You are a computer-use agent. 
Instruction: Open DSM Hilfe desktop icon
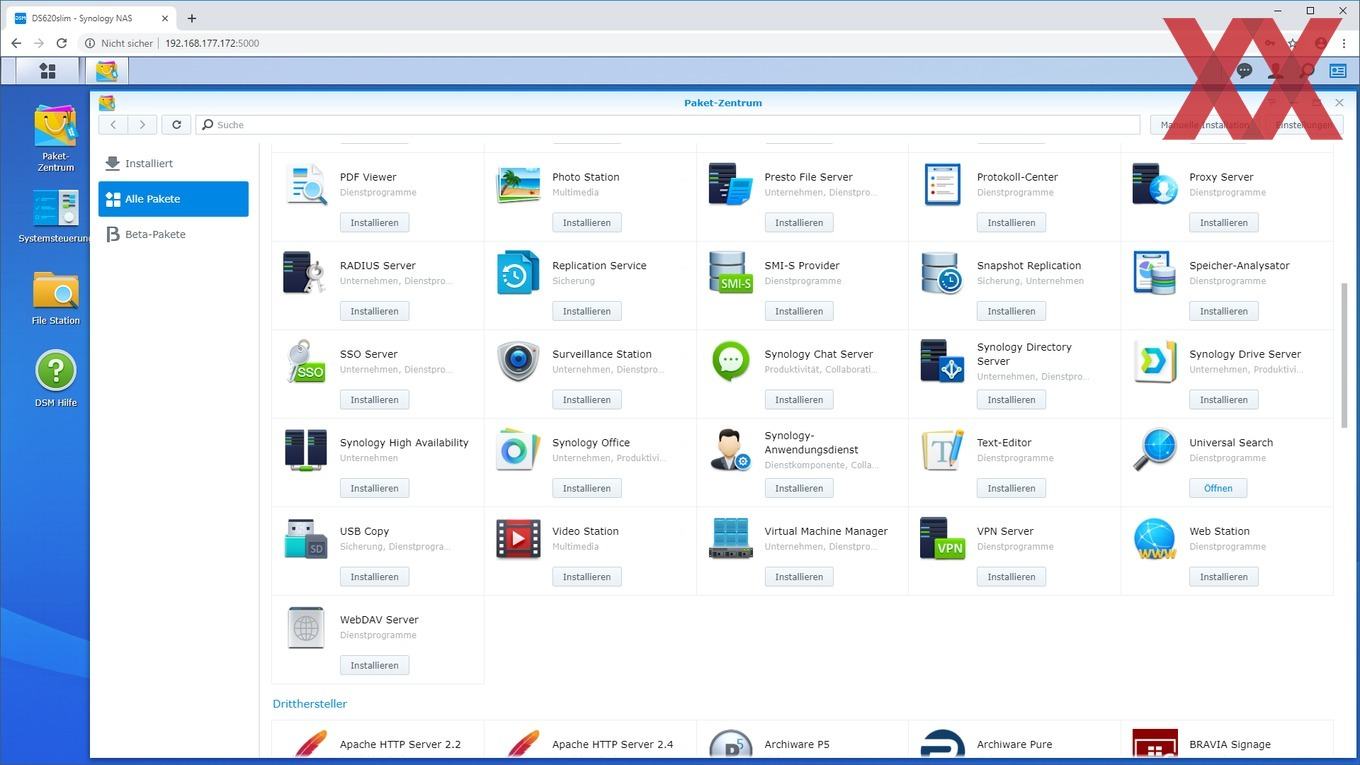click(x=56, y=378)
